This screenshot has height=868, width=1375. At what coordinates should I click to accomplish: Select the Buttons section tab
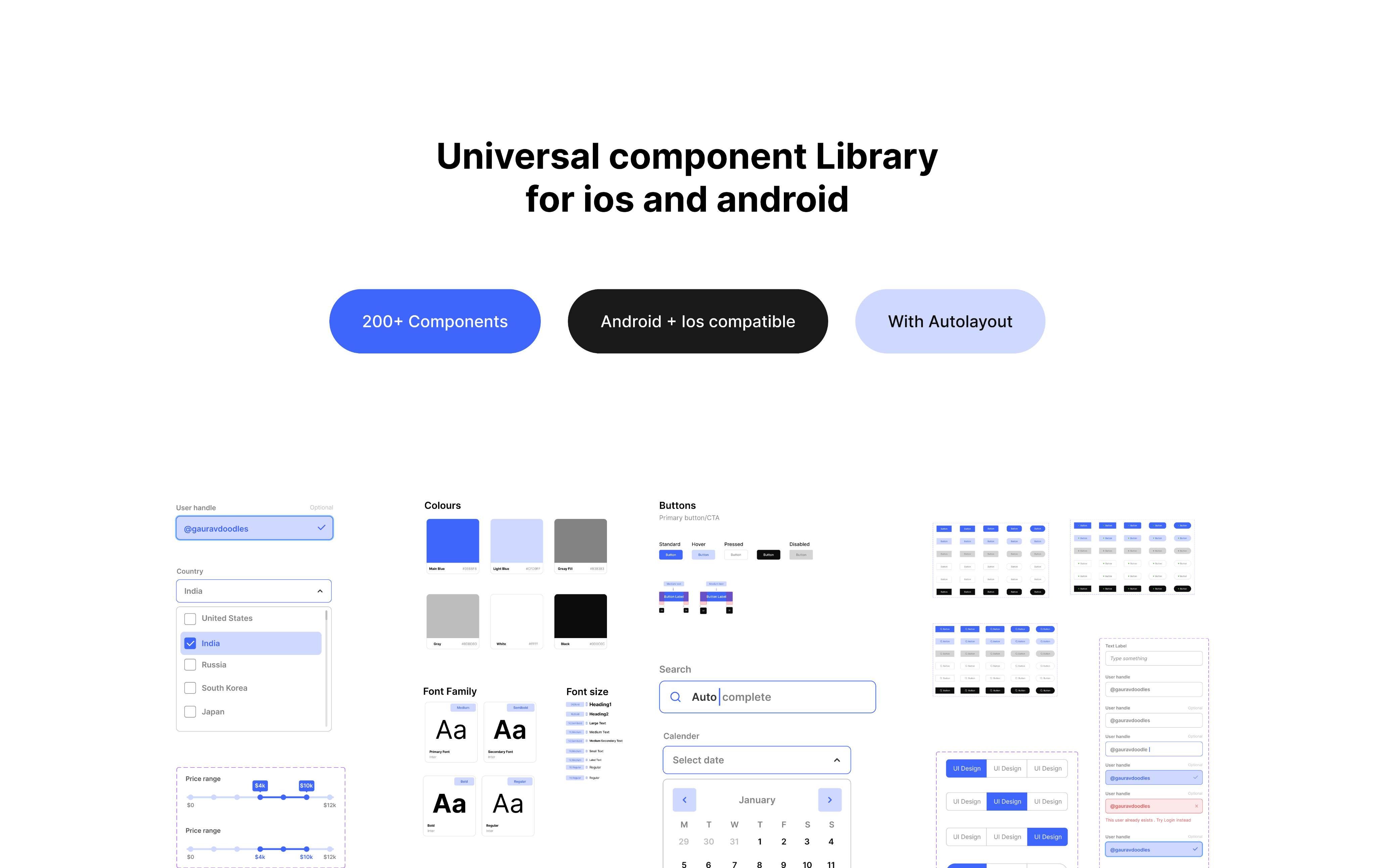pyautogui.click(x=675, y=505)
